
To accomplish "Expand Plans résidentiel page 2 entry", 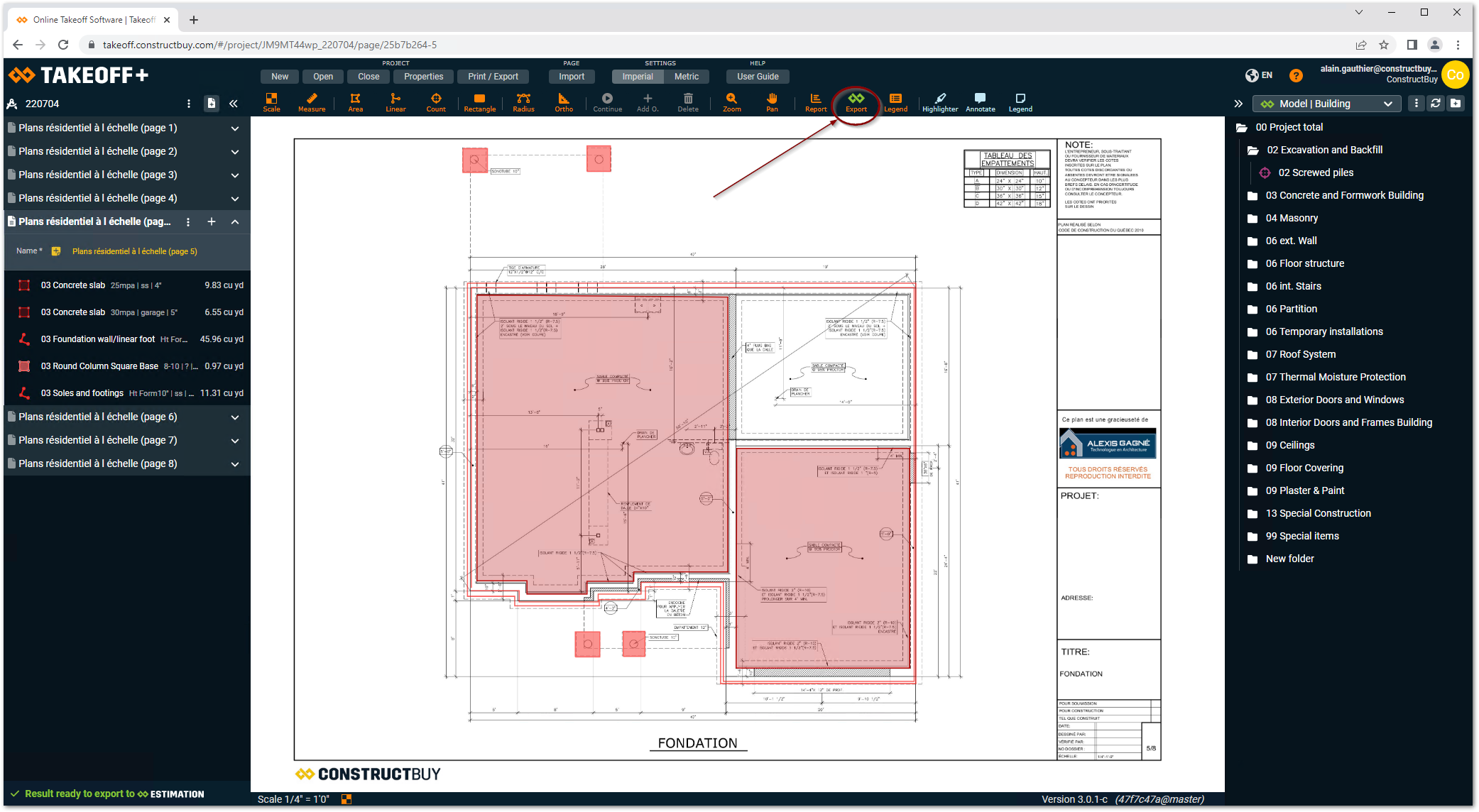I will [235, 152].
